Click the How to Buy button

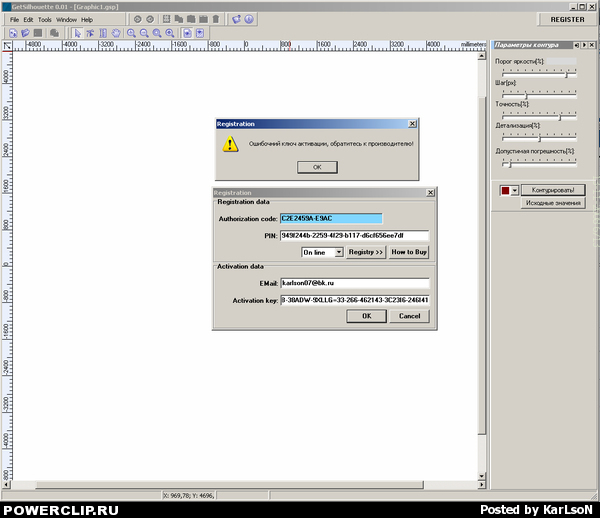click(408, 253)
